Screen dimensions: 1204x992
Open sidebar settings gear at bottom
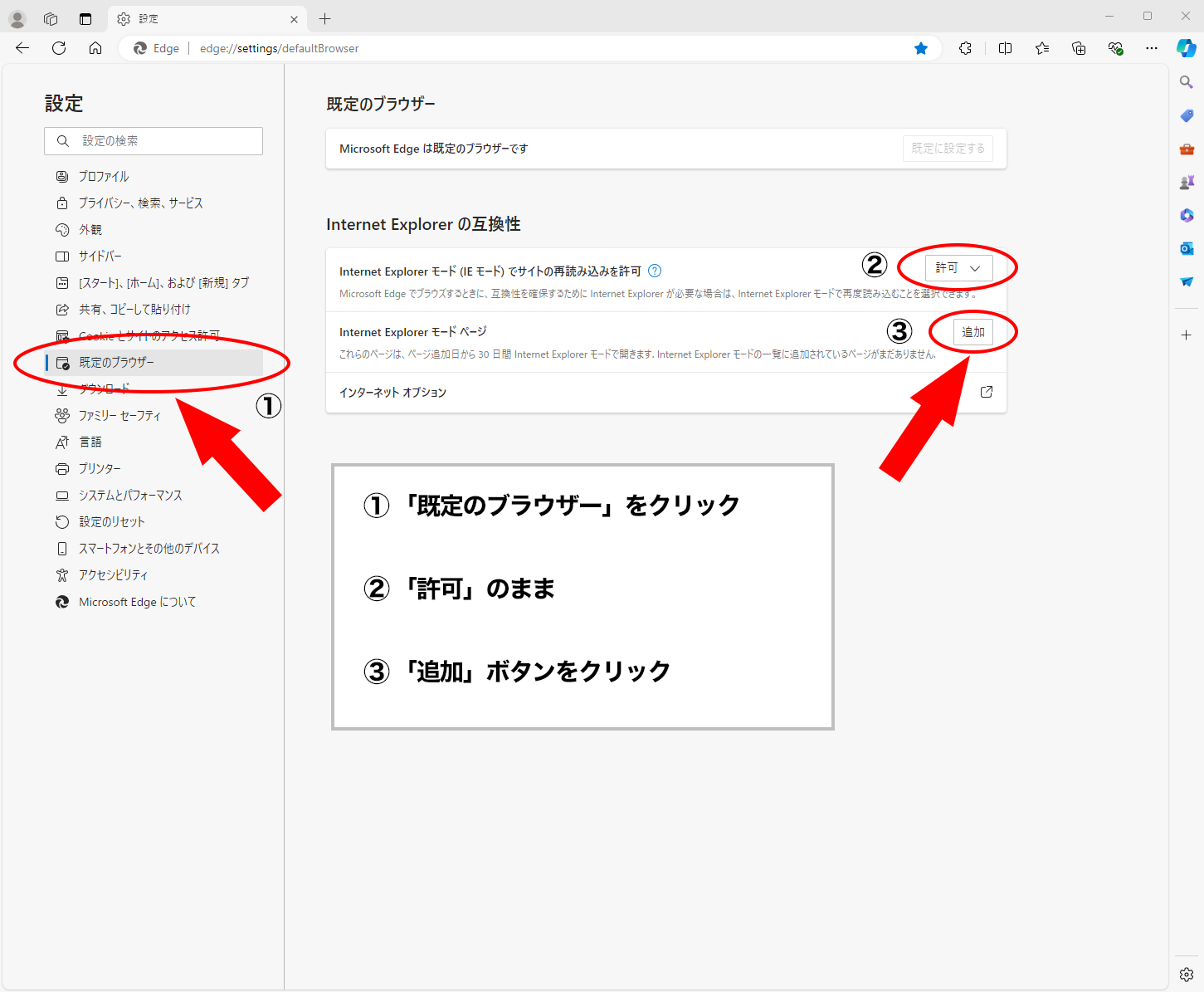(1187, 975)
